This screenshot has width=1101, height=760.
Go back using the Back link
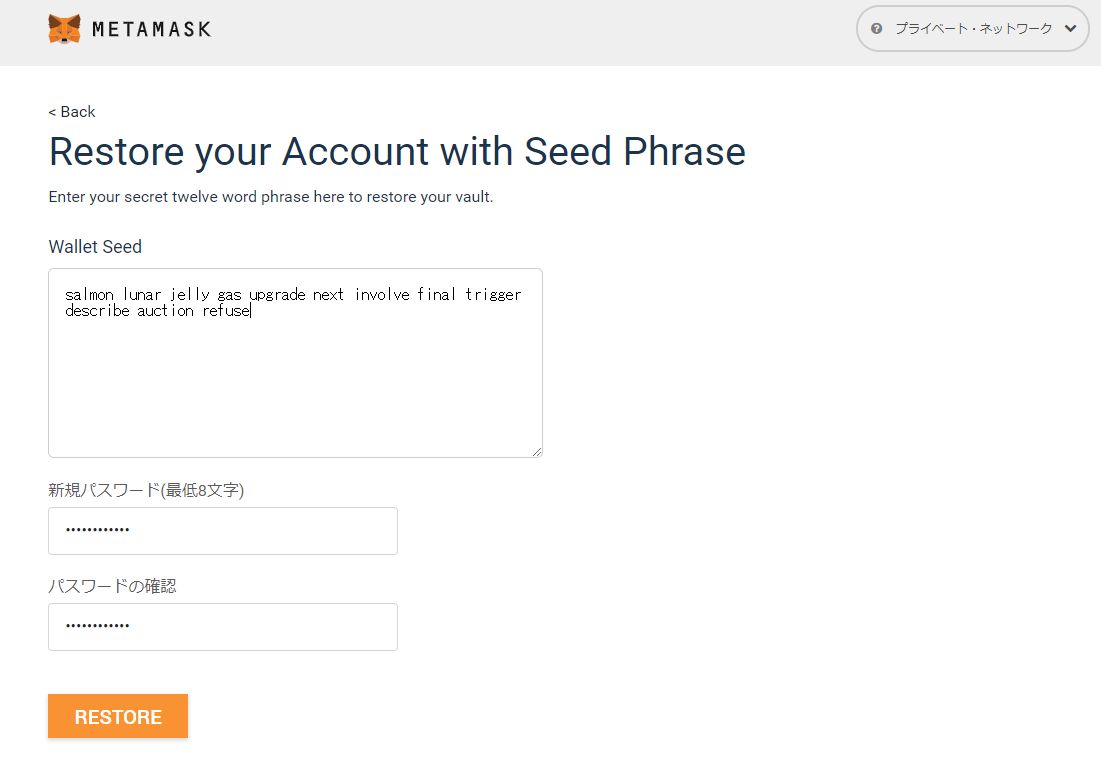tap(72, 112)
